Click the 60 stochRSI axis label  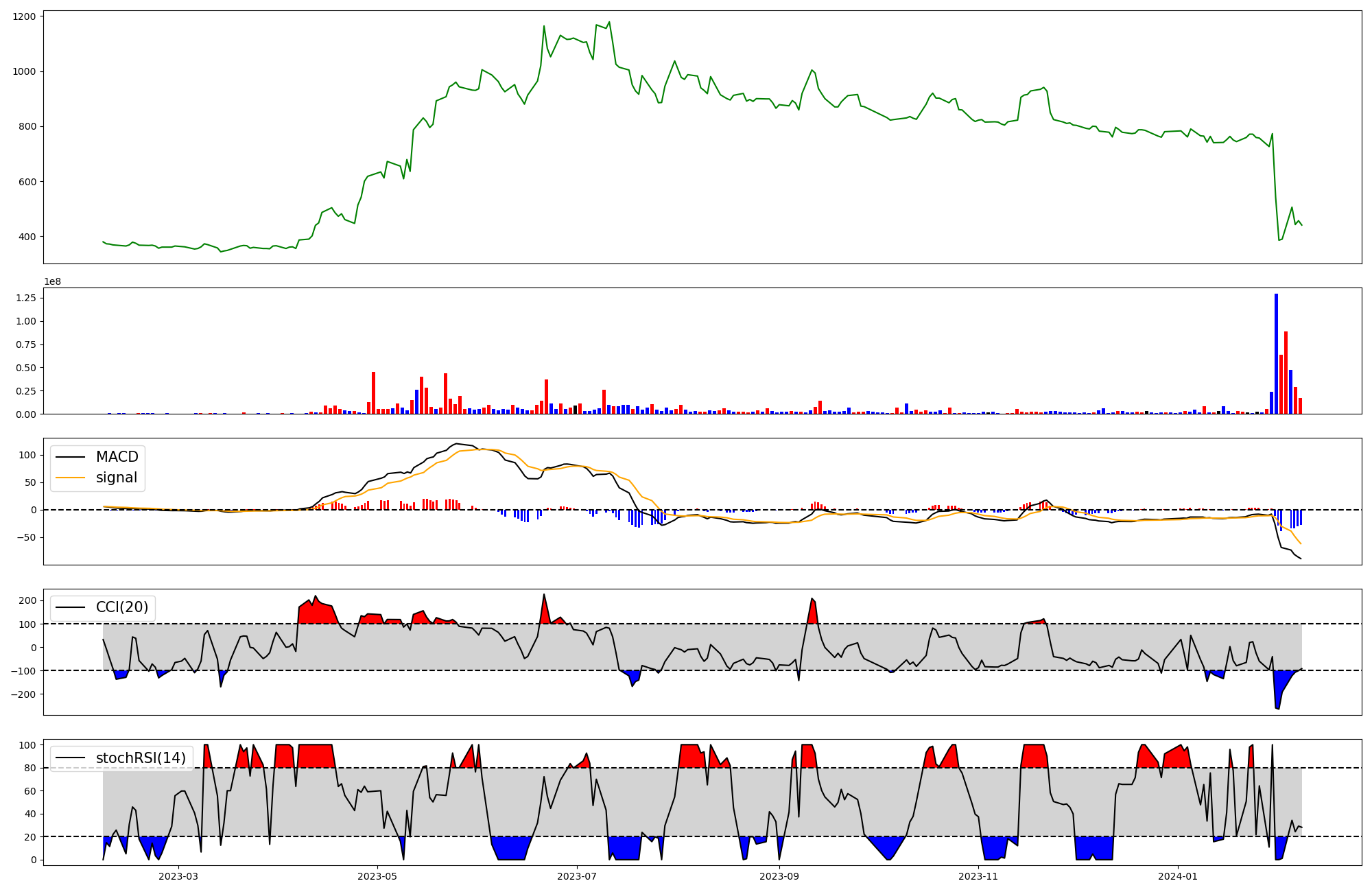coord(31,791)
